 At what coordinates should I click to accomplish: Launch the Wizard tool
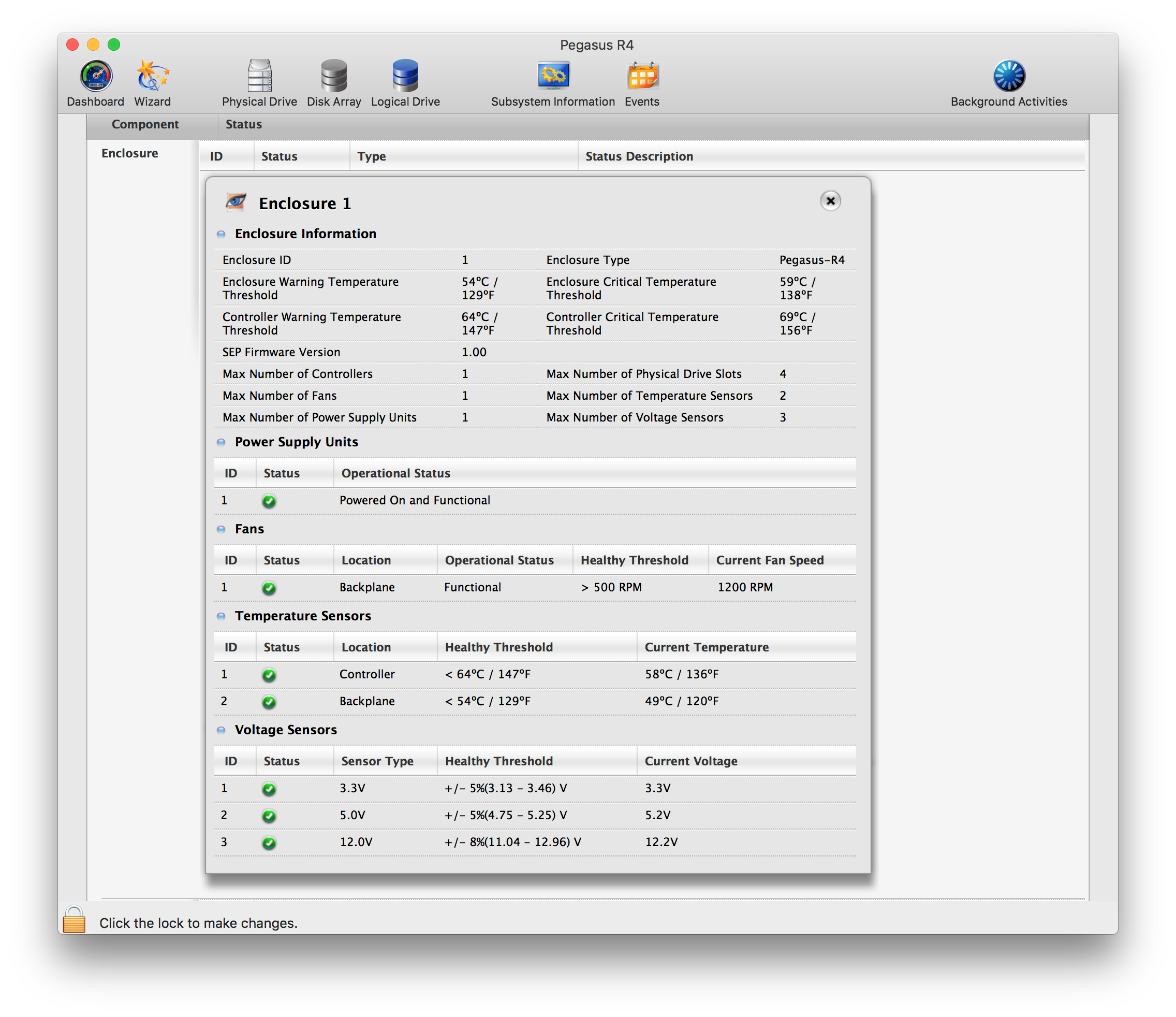pyautogui.click(x=152, y=77)
